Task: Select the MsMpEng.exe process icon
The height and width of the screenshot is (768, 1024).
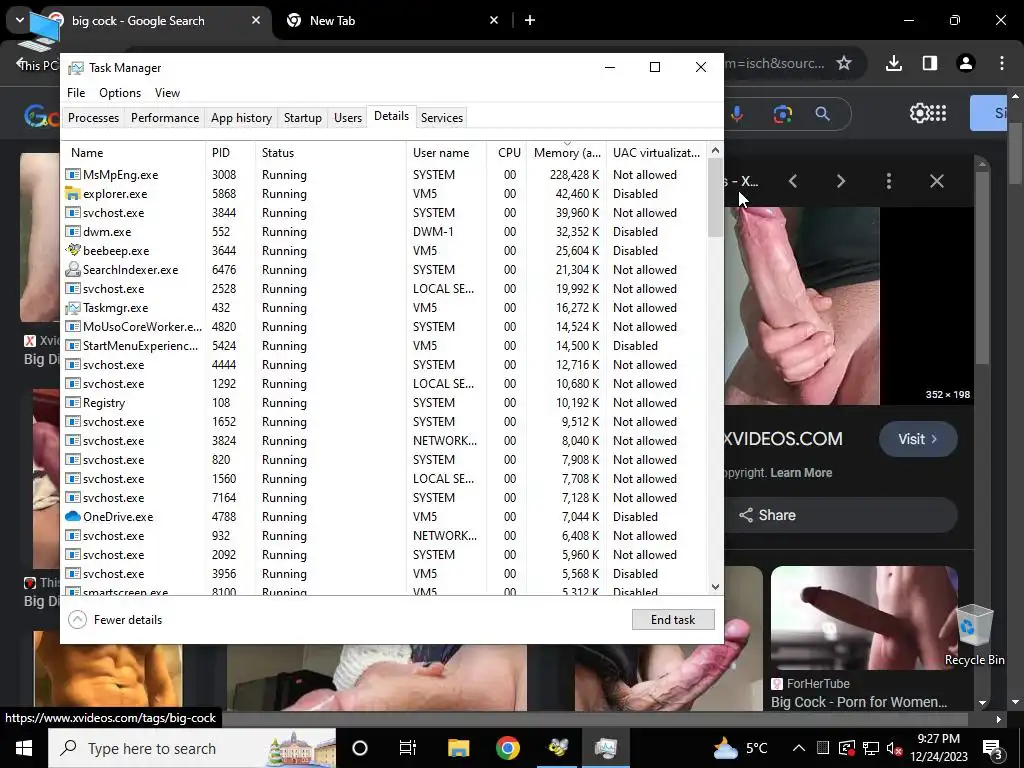Action: 72,175
